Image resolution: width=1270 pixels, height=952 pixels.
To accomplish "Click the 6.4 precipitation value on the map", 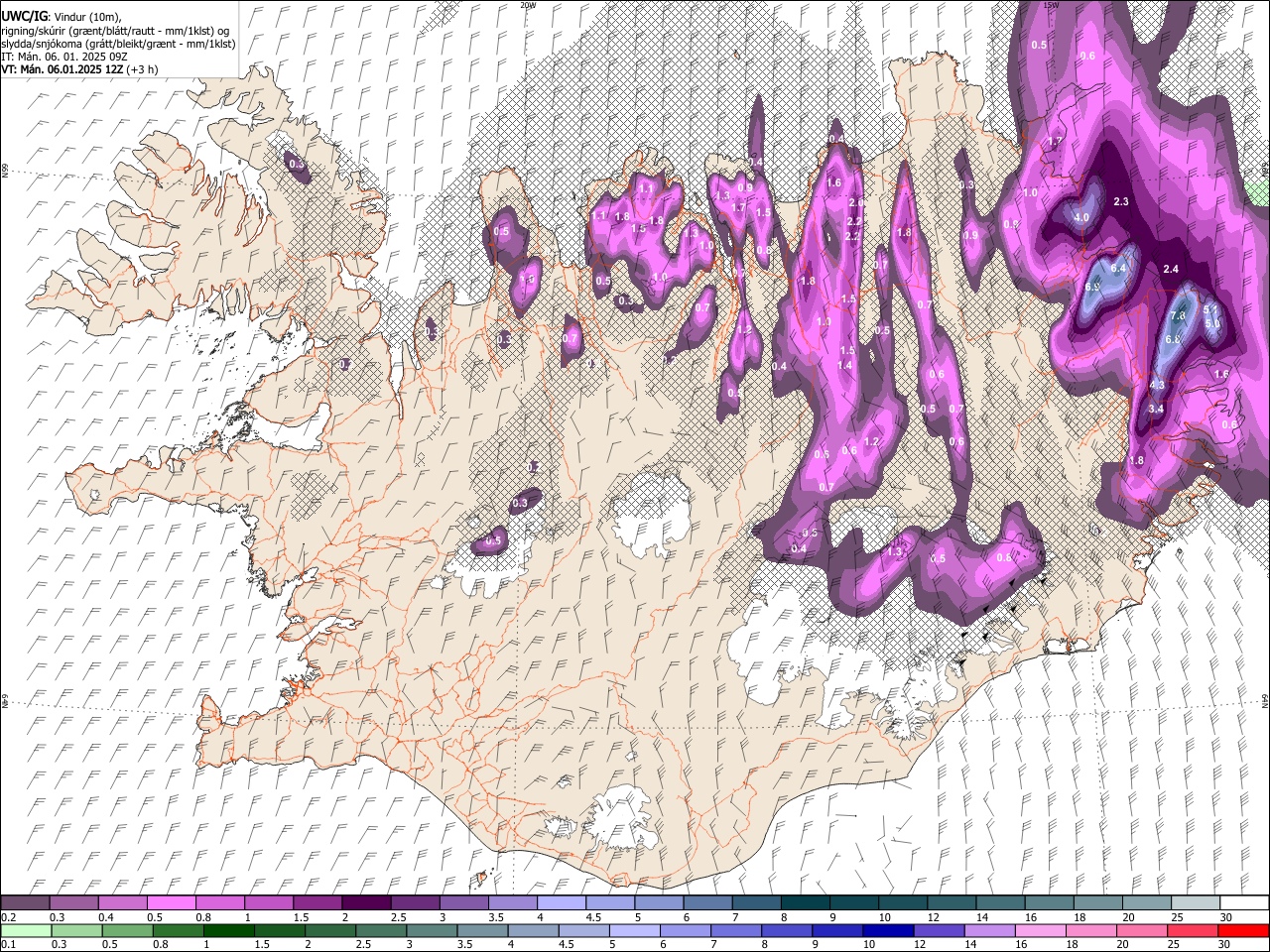I will point(1119,268).
